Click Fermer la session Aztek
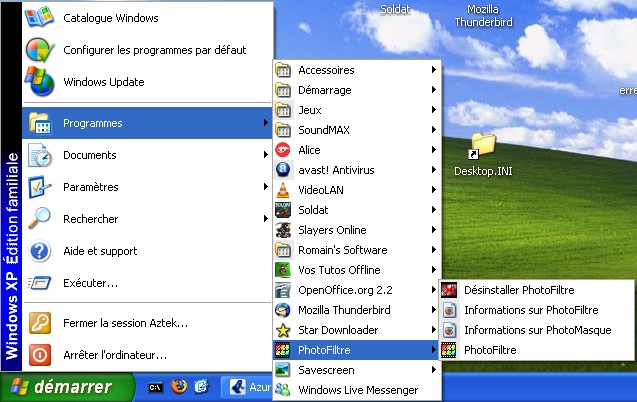This screenshot has height=402, width=637. click(125, 323)
